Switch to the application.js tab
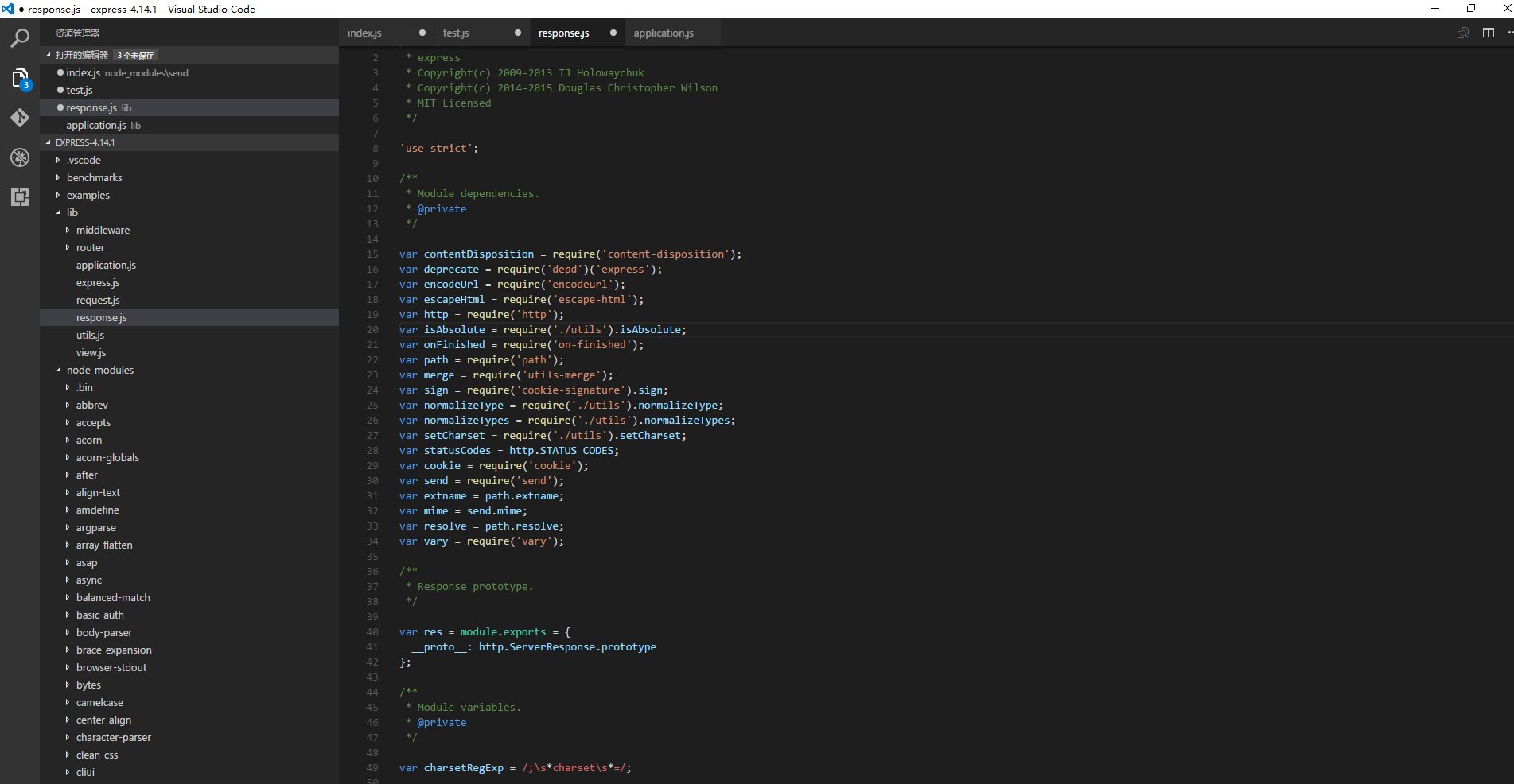Viewport: 1514px width, 784px height. 673,33
